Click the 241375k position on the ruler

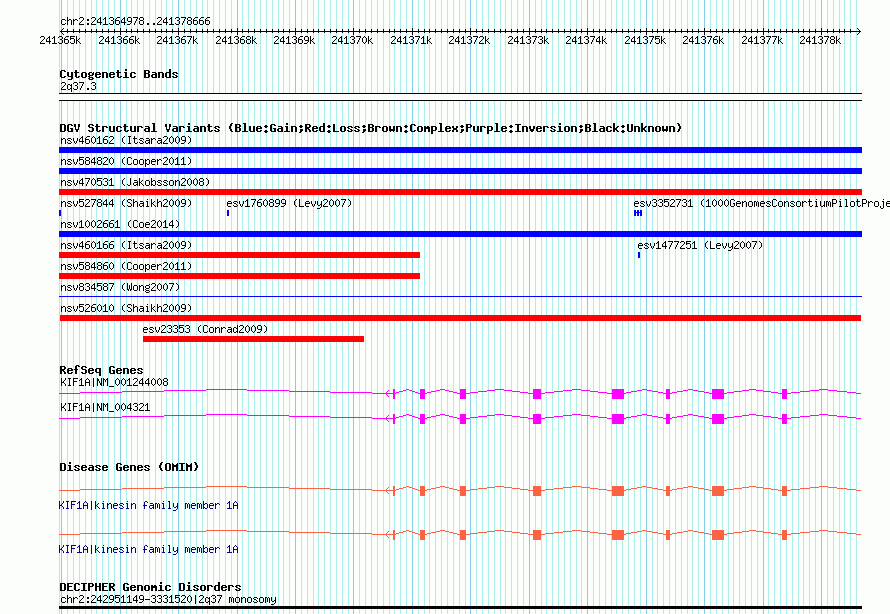(645, 40)
